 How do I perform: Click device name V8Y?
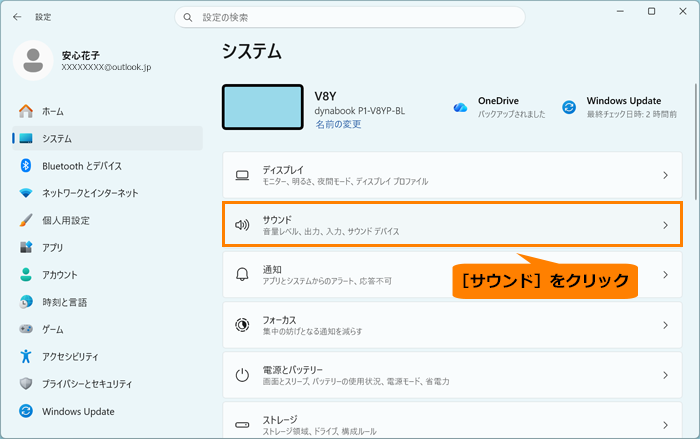click(x=325, y=96)
